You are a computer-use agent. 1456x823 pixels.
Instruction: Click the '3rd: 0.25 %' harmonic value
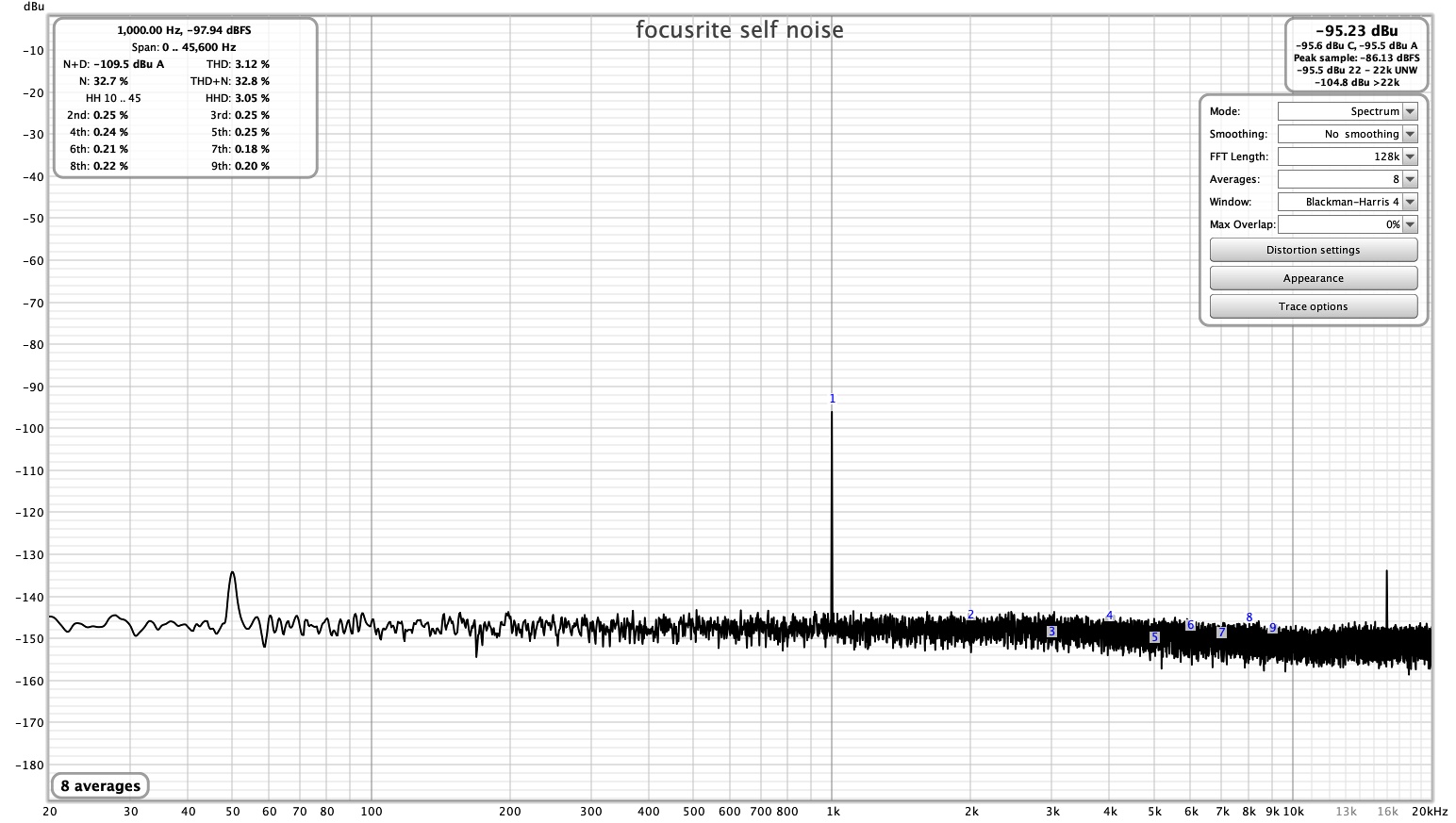tap(240, 115)
